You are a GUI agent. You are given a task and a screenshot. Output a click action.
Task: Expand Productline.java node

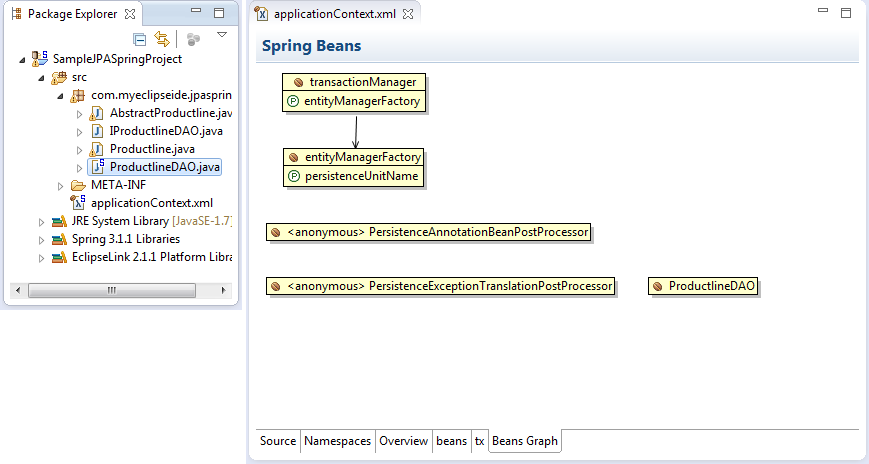point(79,150)
